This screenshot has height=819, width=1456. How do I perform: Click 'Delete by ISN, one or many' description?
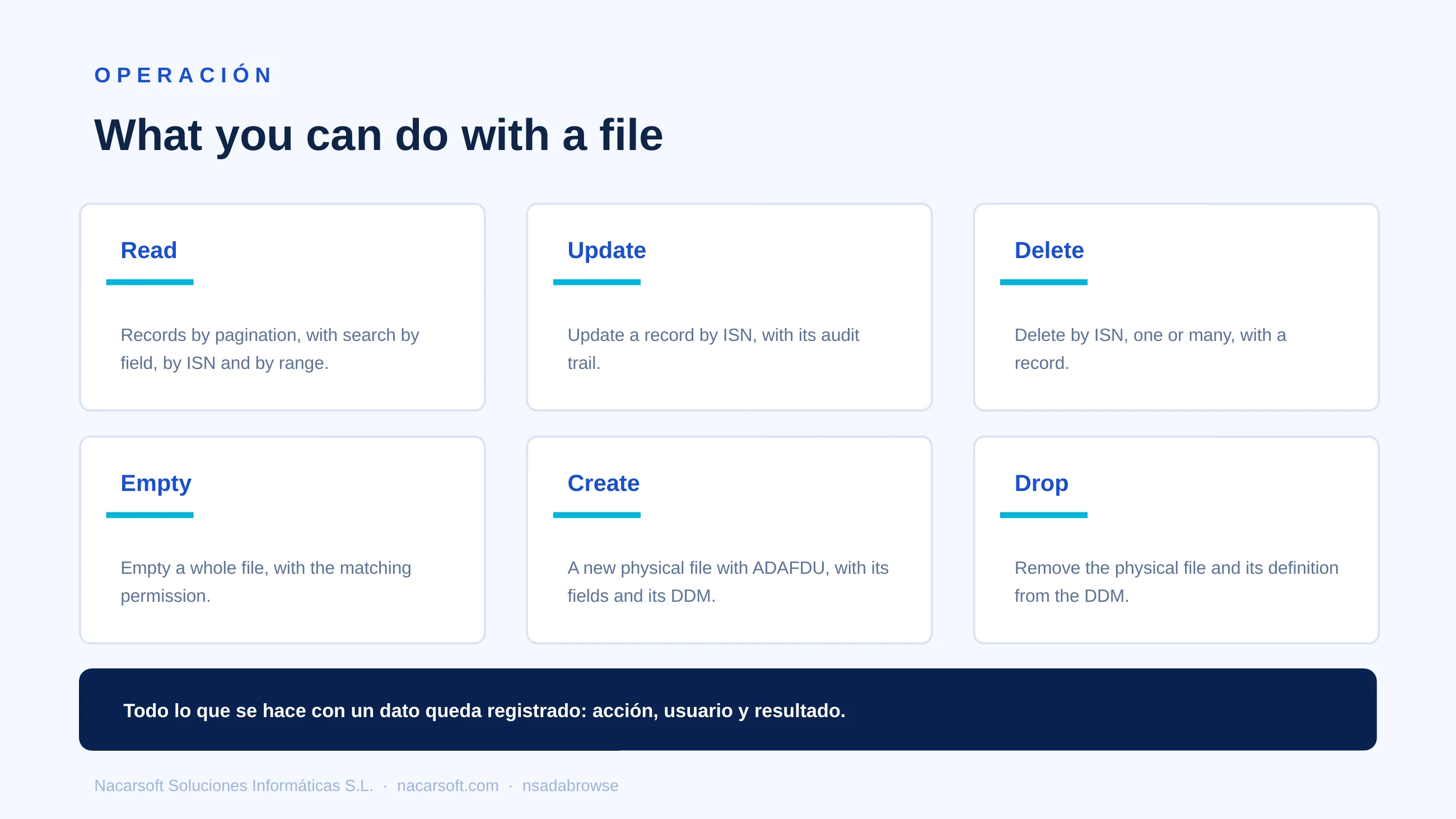click(x=1150, y=349)
